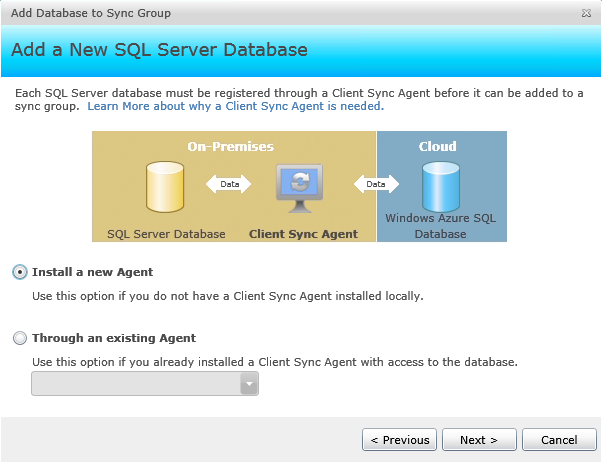
Task: Click the Install a new Agent label
Action: pyautogui.click(x=93, y=272)
